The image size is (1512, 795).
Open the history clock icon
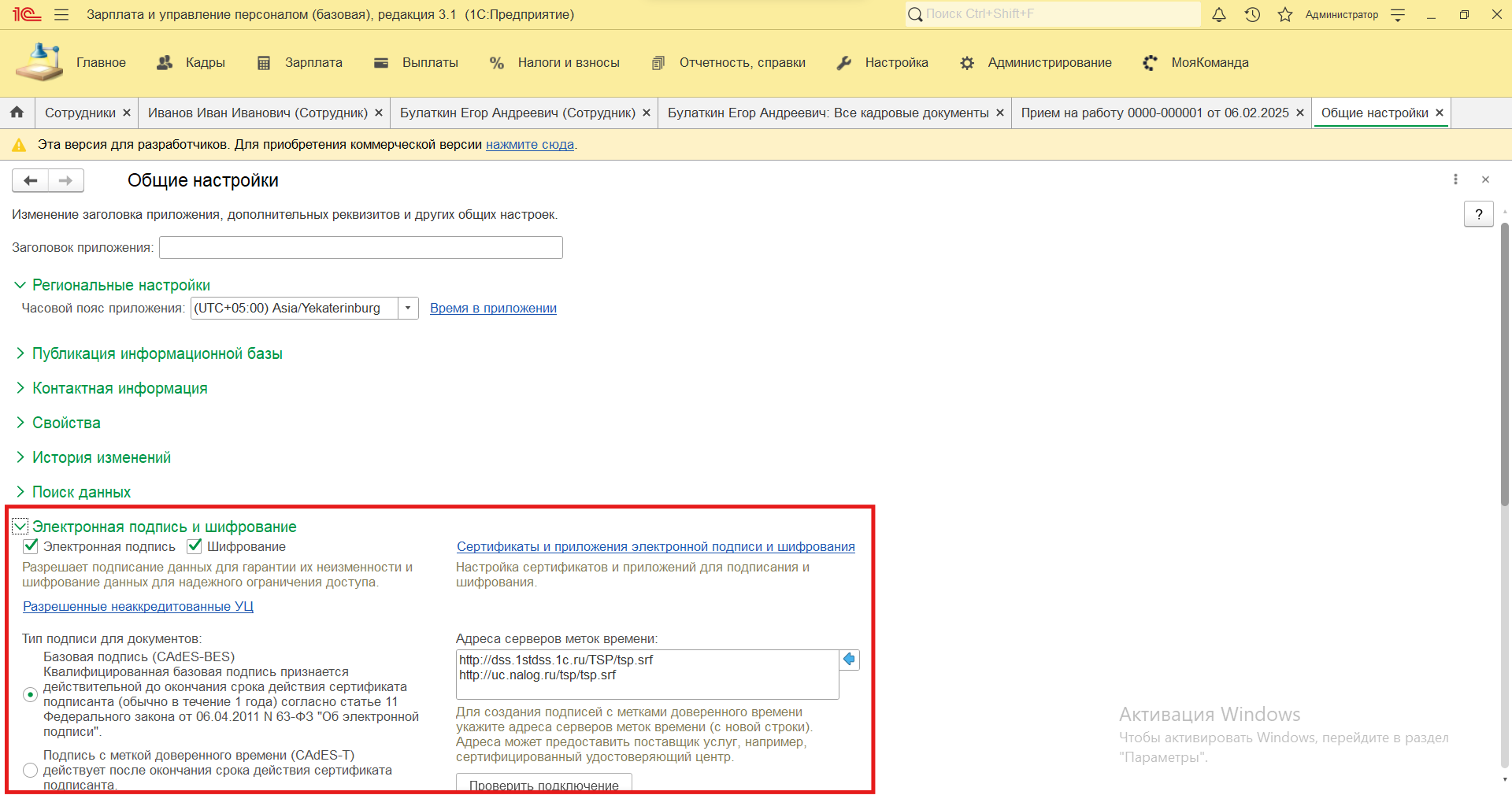(1252, 15)
